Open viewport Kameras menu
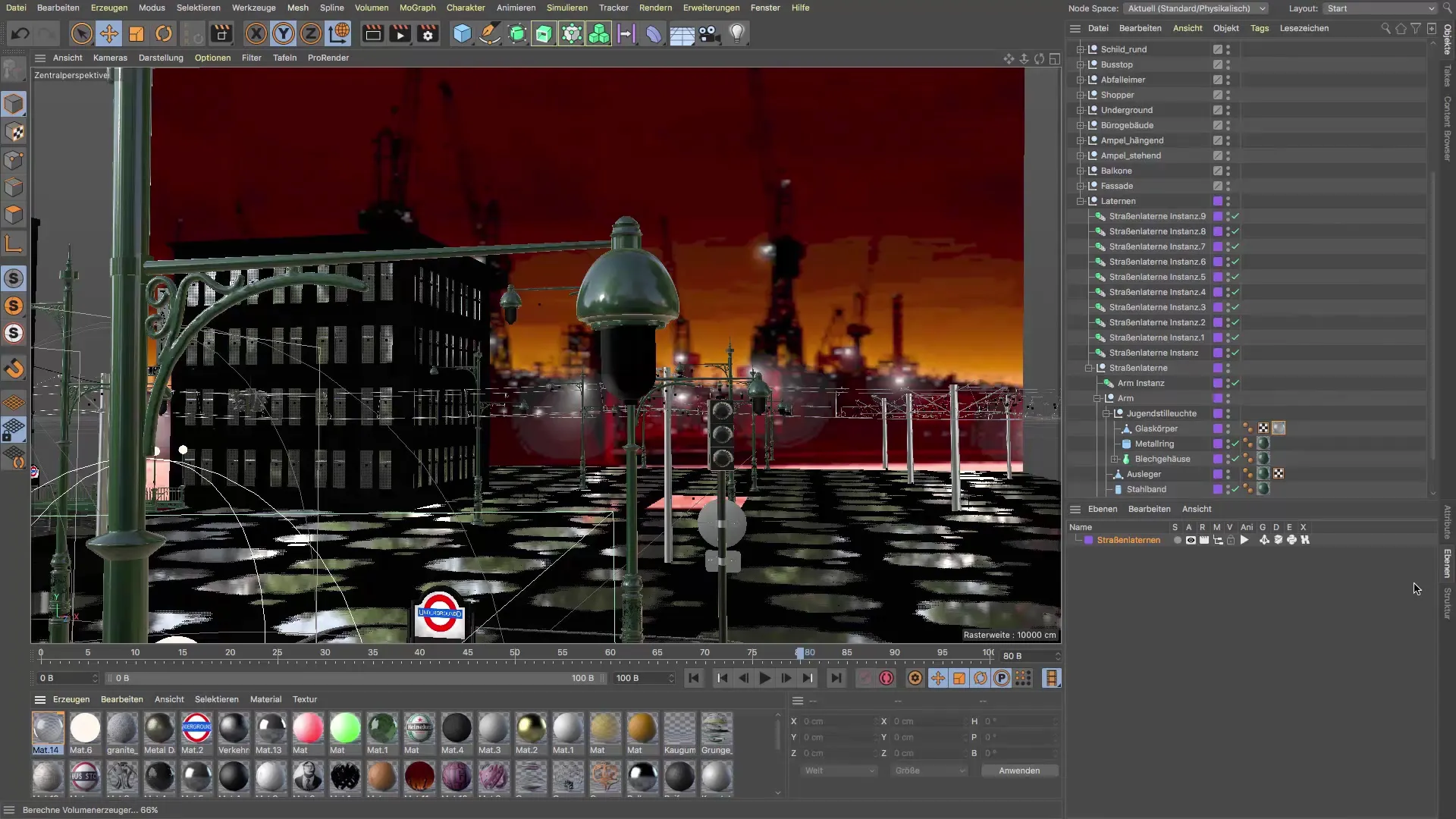Viewport: 1456px width, 819px height. [110, 58]
